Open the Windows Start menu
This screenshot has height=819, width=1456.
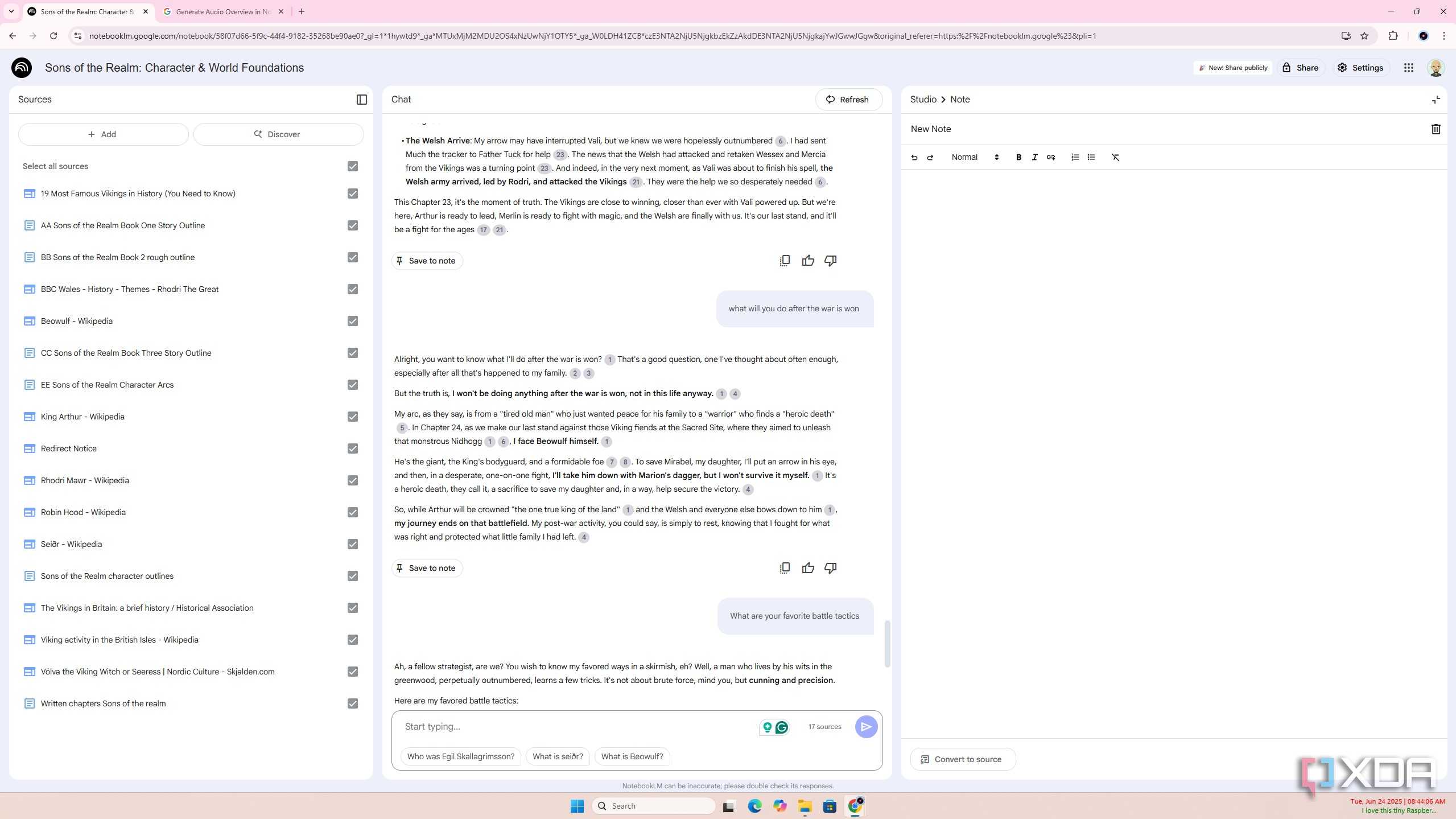tap(577, 806)
